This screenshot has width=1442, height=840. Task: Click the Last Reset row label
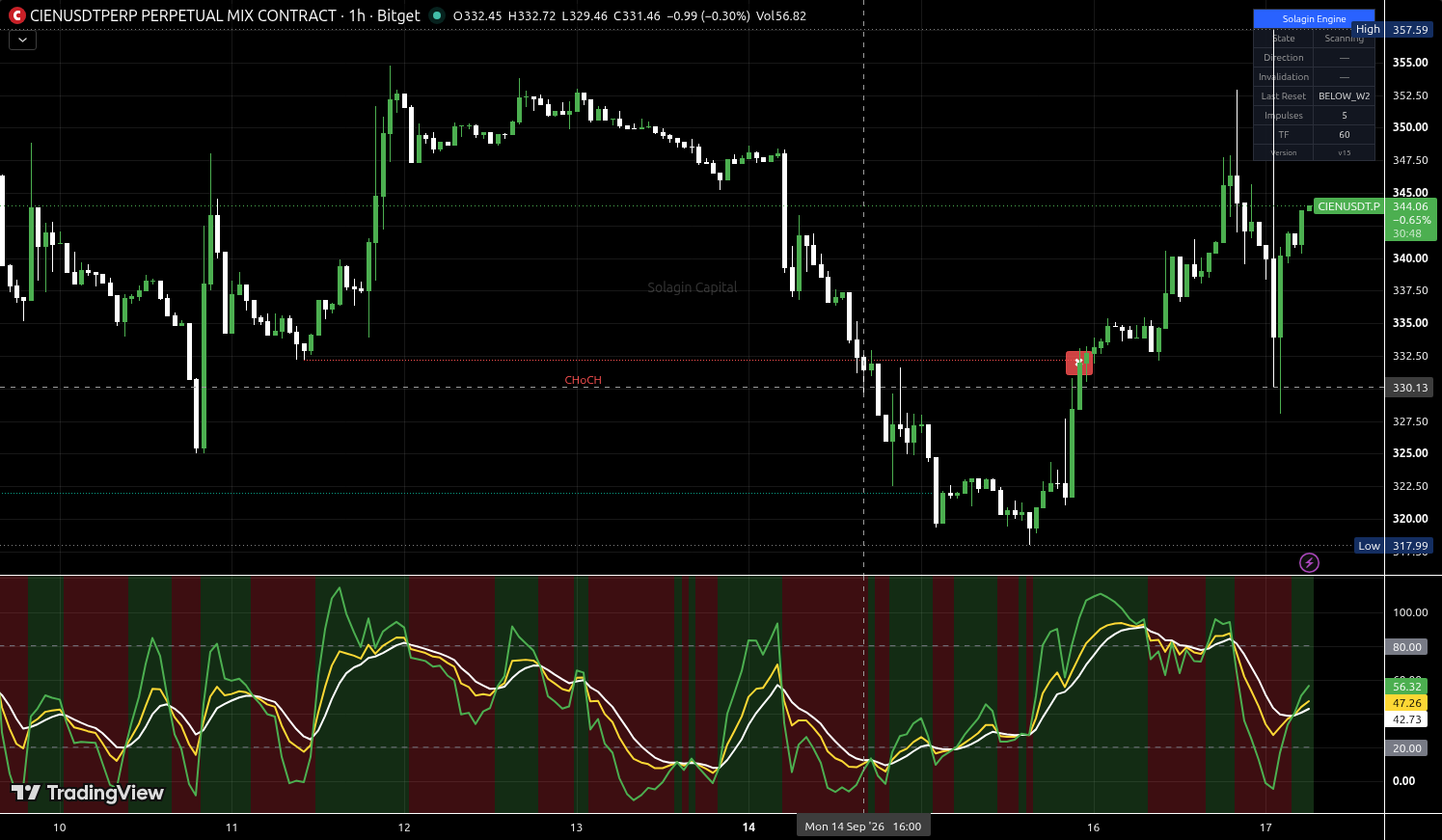click(1284, 96)
